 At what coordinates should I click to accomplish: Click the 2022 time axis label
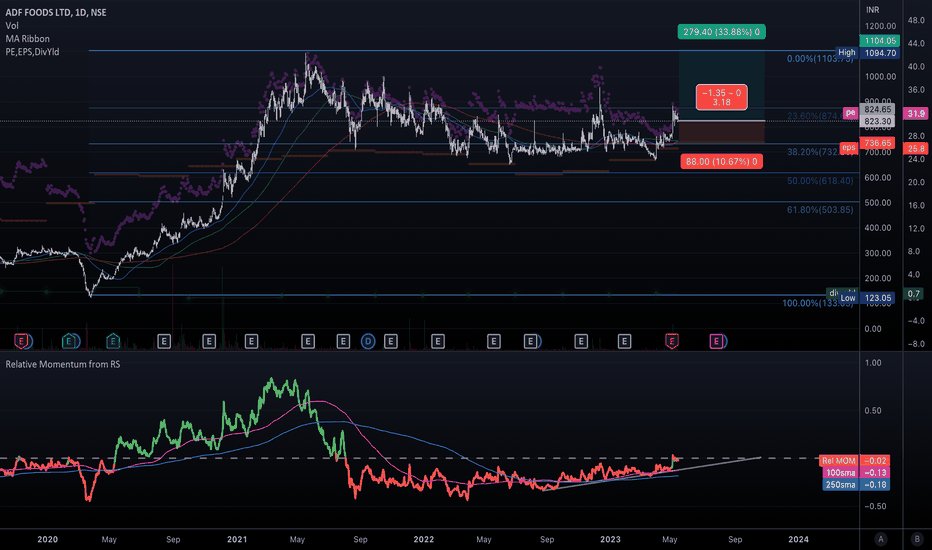click(423, 539)
